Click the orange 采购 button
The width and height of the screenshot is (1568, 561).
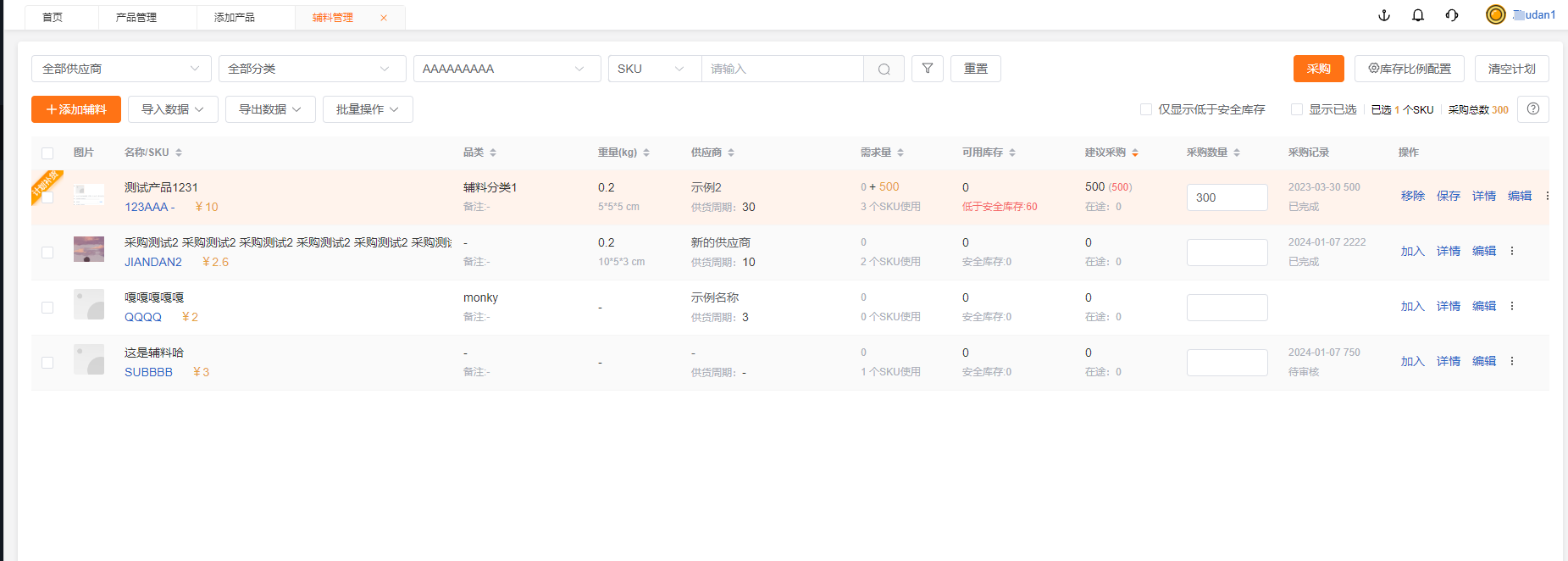click(x=1318, y=69)
